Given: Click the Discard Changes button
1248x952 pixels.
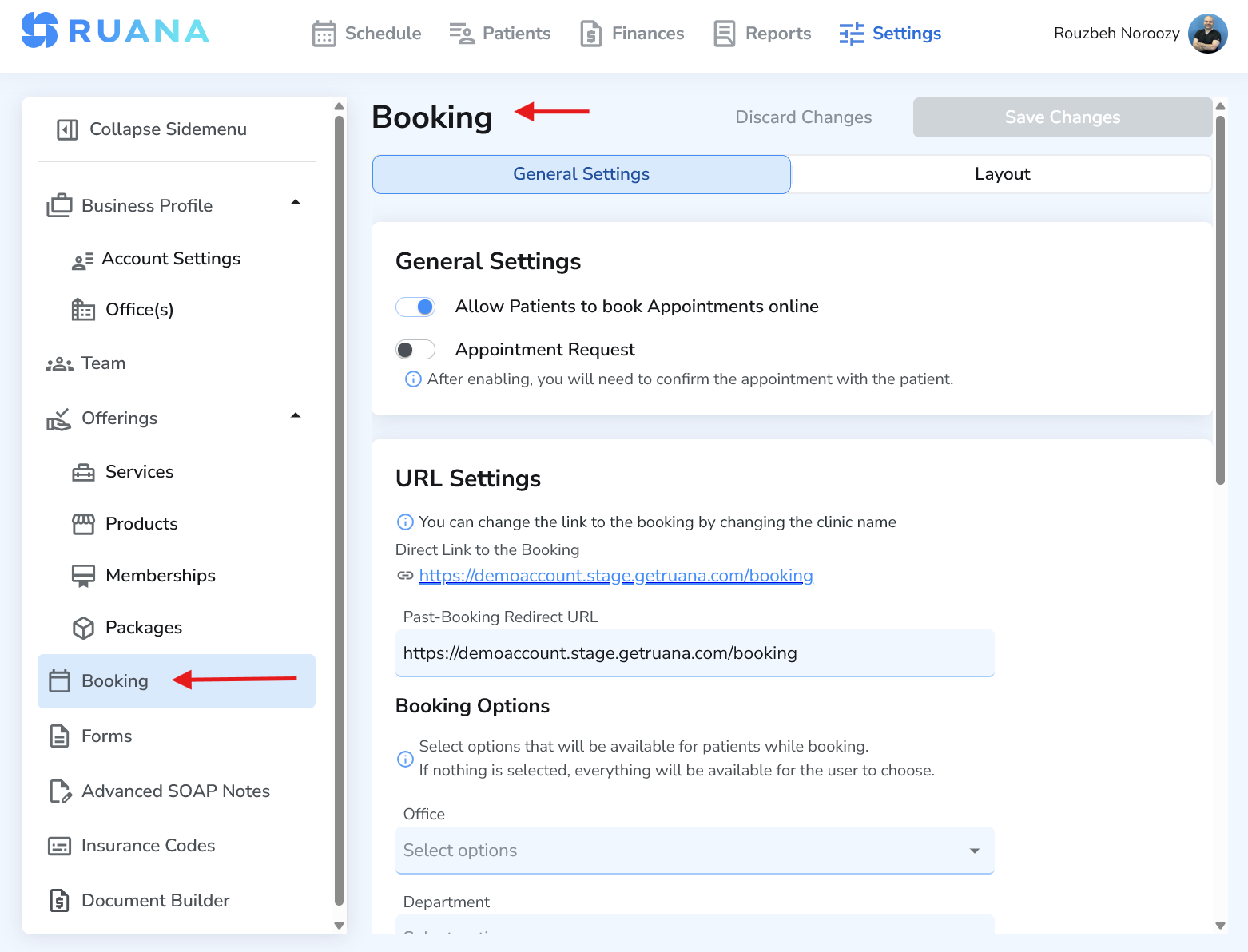Looking at the screenshot, I should point(803,117).
